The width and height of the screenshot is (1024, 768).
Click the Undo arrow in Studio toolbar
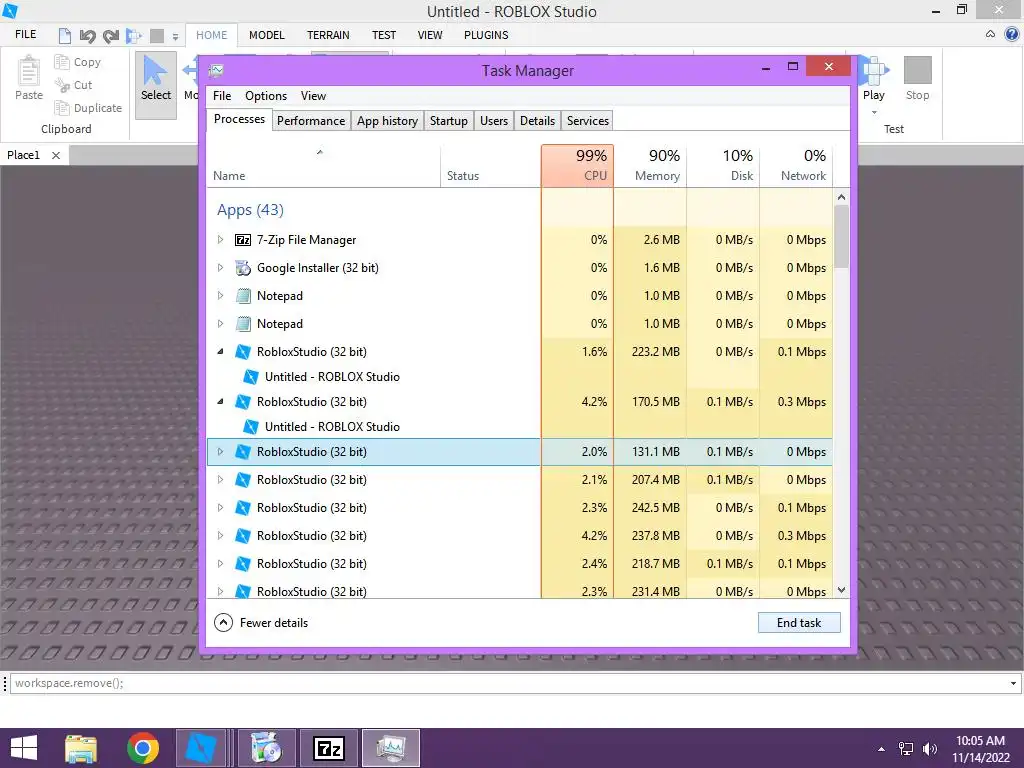[87, 36]
